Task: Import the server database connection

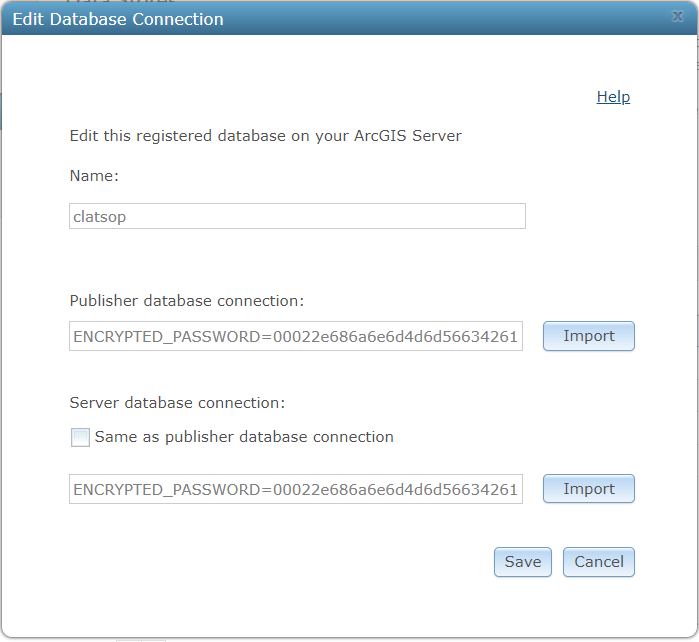Action: [588, 489]
